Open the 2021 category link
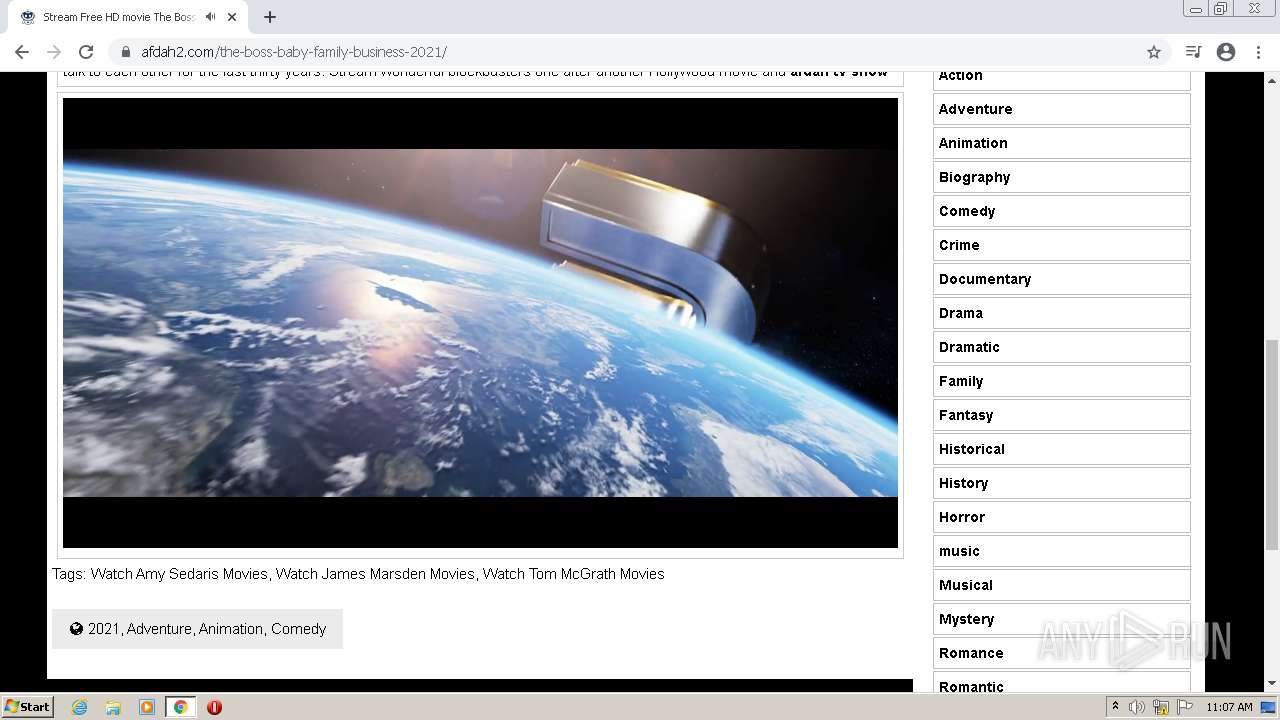This screenshot has height=720, width=1280. [103, 629]
